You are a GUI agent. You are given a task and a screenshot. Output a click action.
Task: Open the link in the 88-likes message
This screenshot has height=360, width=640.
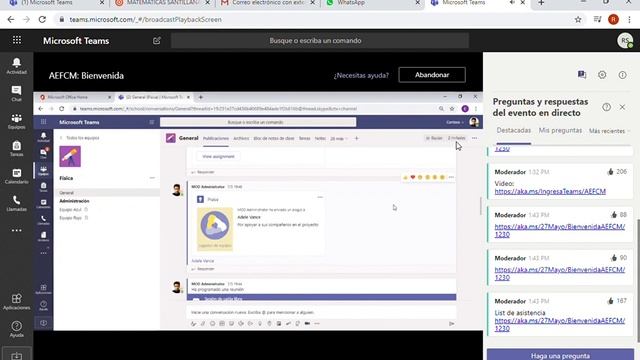pos(559,230)
